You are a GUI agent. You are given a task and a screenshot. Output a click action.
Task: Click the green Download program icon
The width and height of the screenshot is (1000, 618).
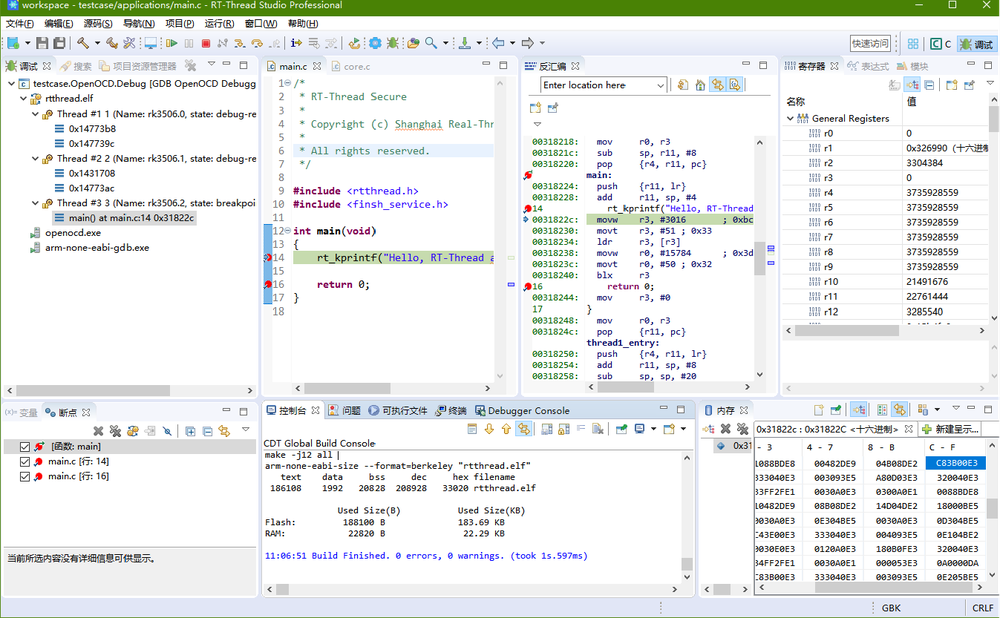(465, 43)
